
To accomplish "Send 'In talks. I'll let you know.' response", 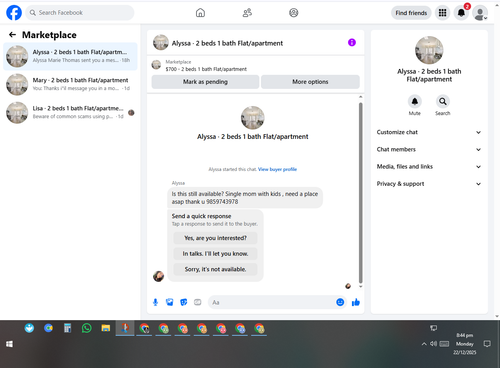I will coord(215,254).
